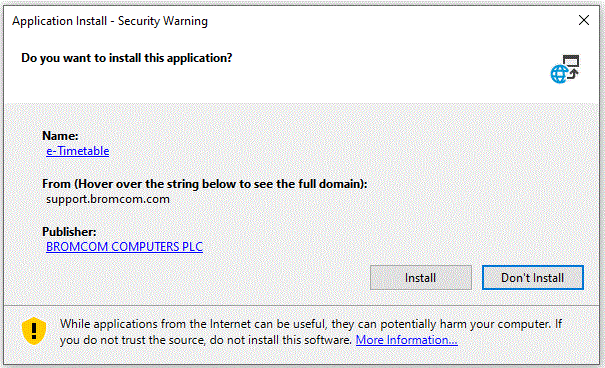Open the e-Timetable application name link
This screenshot has width=605, height=368.
[x=78, y=151]
